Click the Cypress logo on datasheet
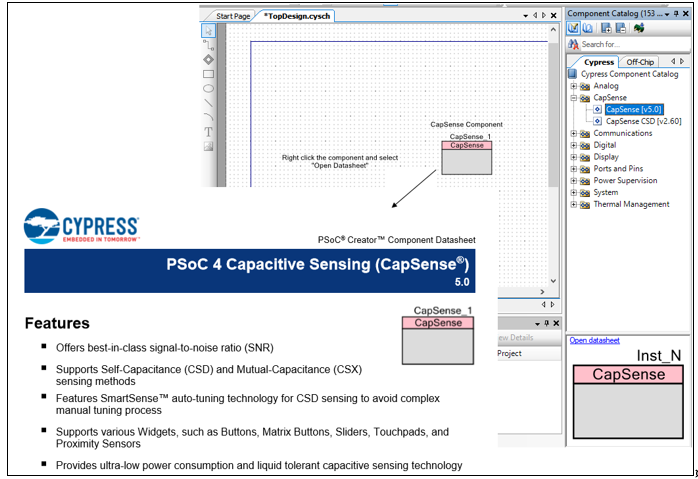 82,226
